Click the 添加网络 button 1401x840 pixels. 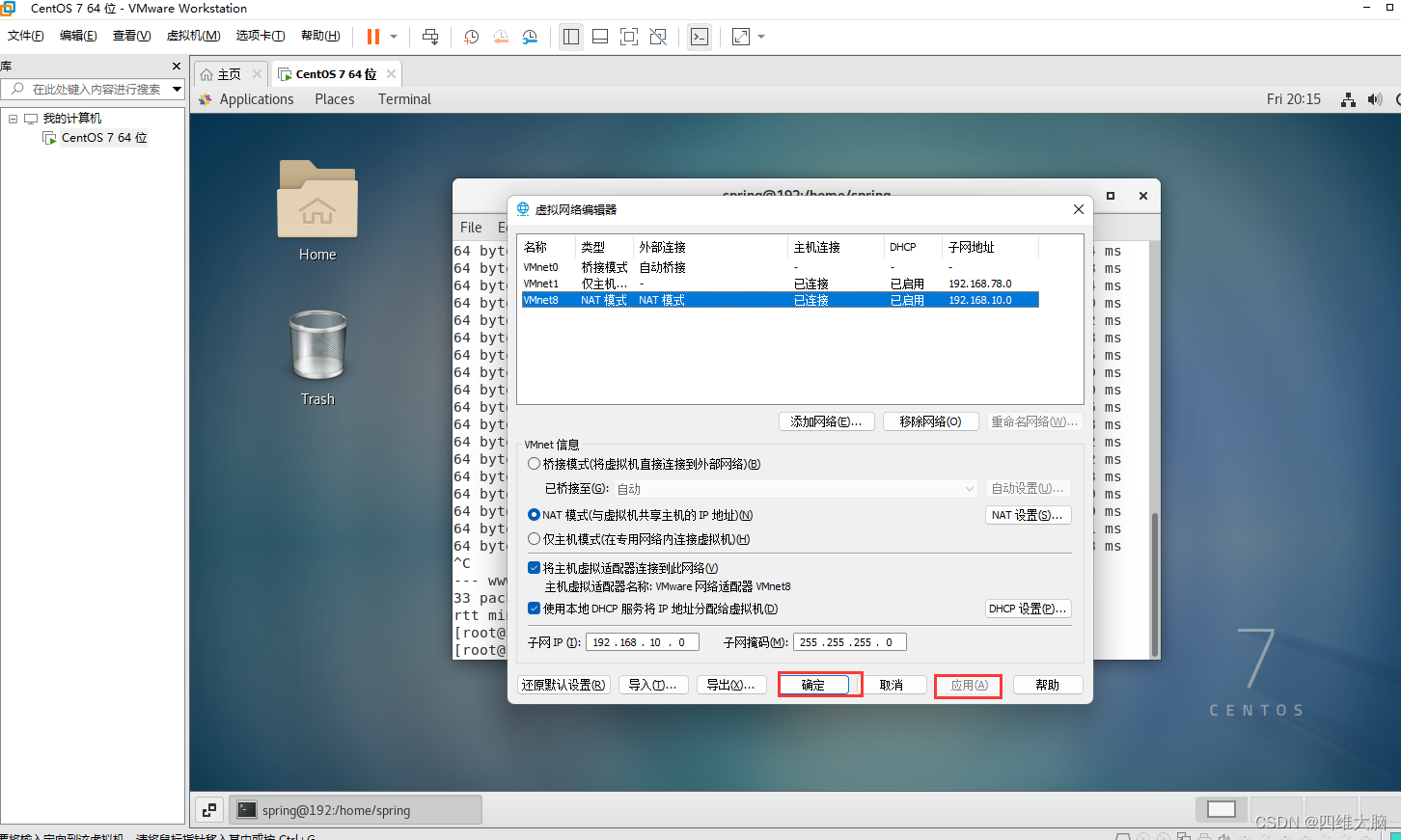[x=827, y=421]
